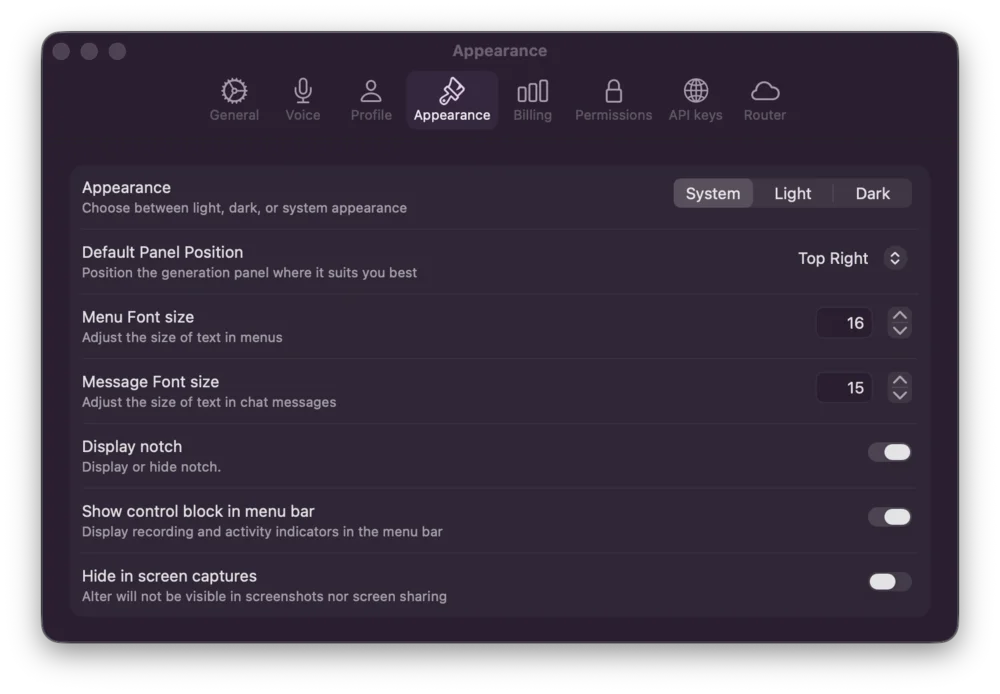
Task: Increase Menu Font size with stepper arrow
Action: tap(898, 316)
